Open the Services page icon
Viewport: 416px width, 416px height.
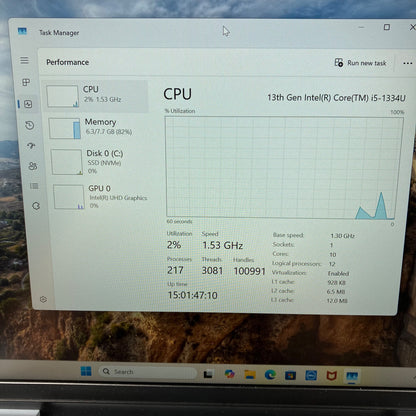click(x=36, y=206)
